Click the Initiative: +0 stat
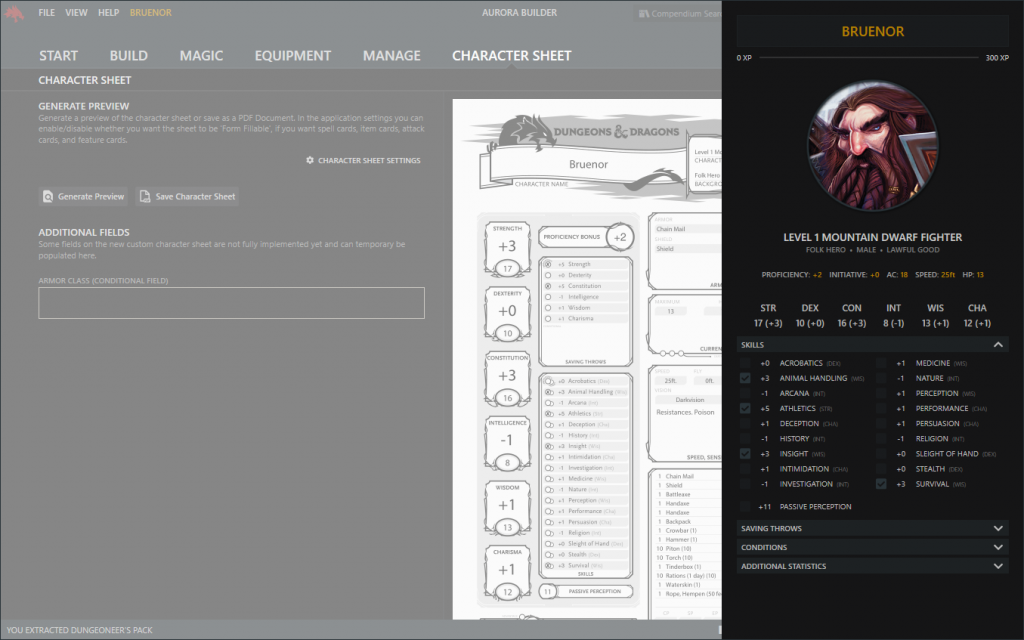The image size is (1024, 640). pyautogui.click(x=854, y=275)
